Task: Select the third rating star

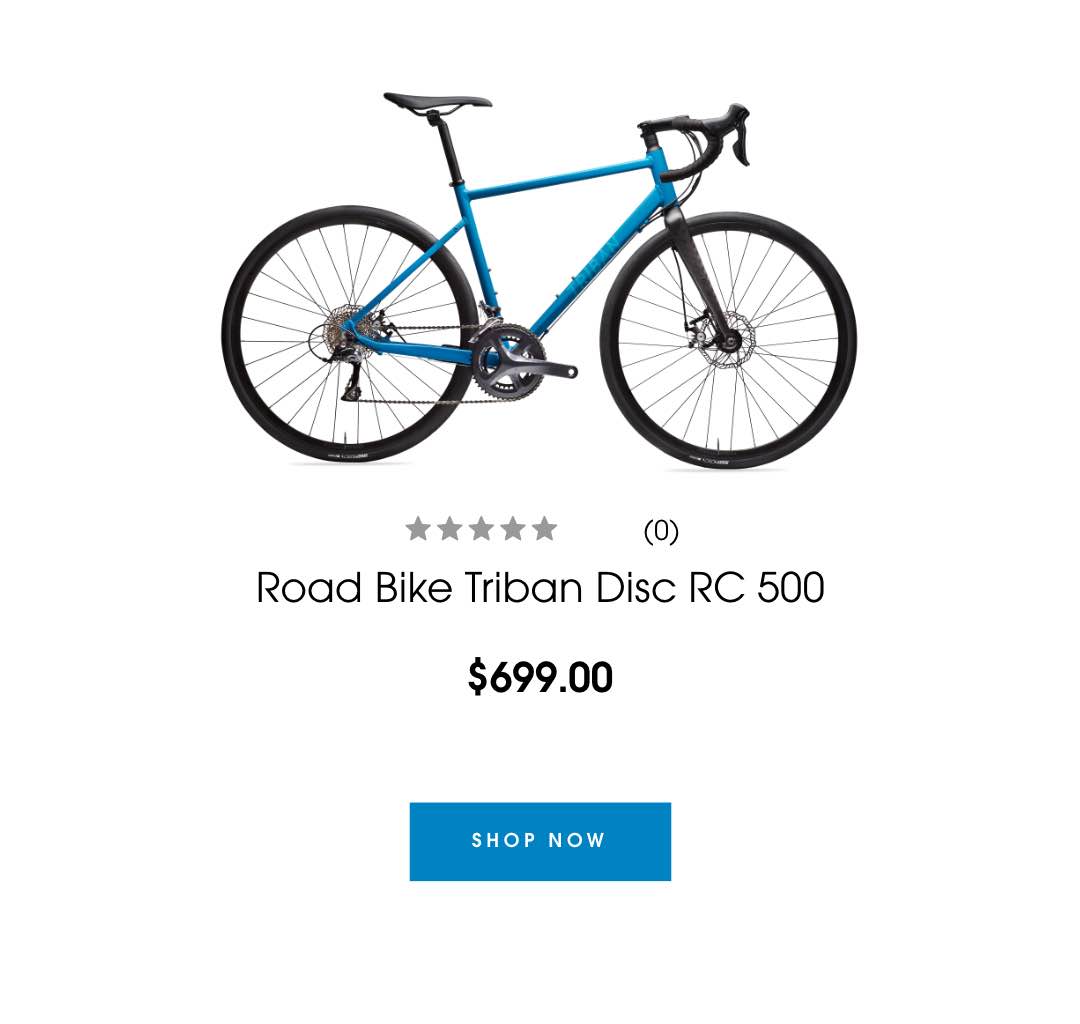Action: click(x=481, y=529)
